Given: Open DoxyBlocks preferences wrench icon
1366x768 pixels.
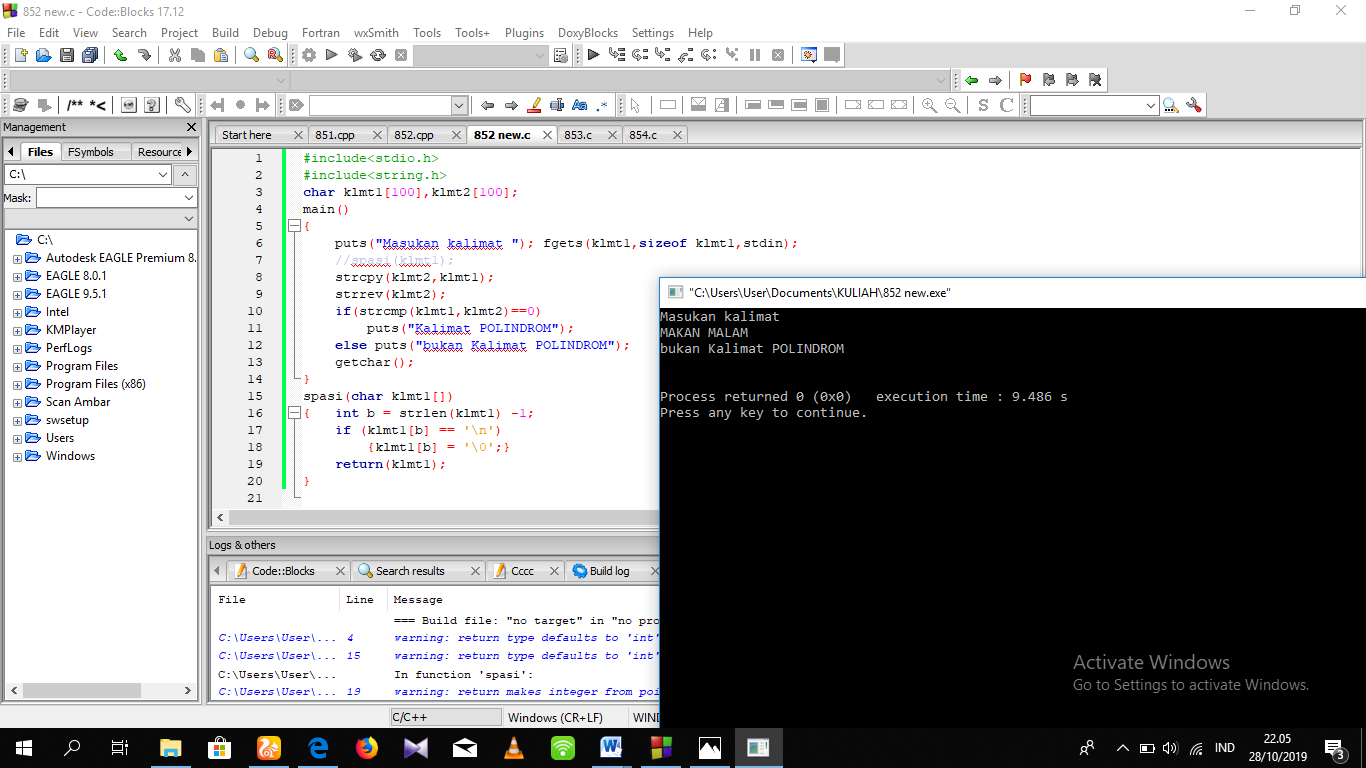Looking at the screenshot, I should click(182, 105).
